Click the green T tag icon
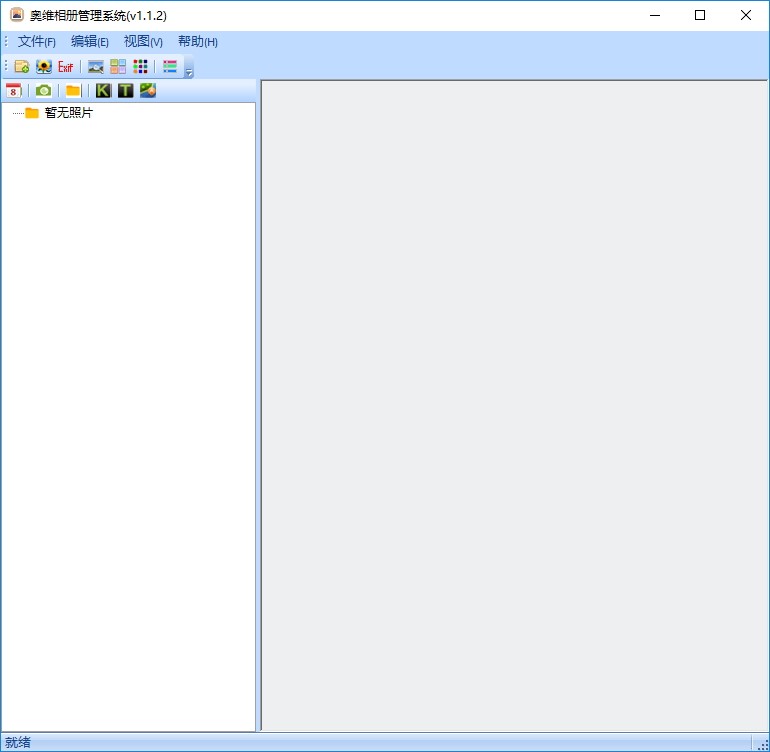Viewport: 770px width, 752px height. tap(126, 90)
